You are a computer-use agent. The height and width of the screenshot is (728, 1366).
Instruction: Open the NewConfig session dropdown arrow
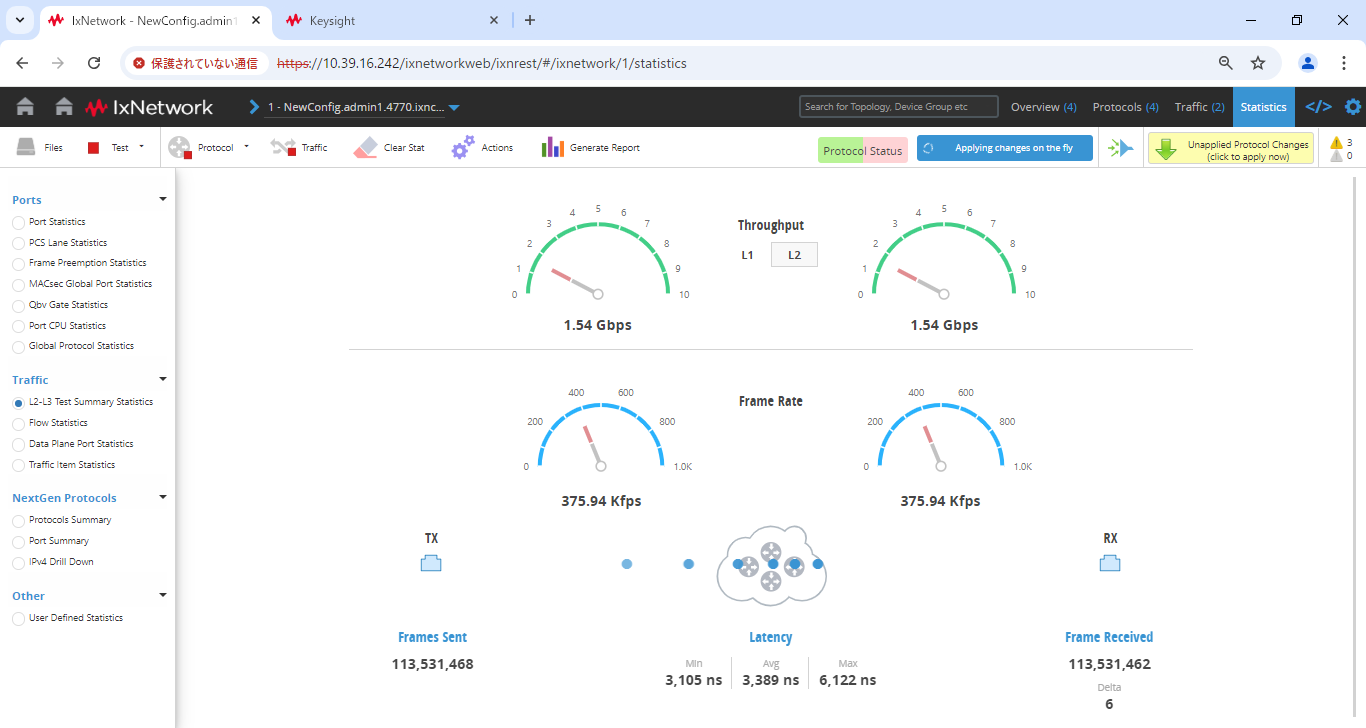click(454, 108)
